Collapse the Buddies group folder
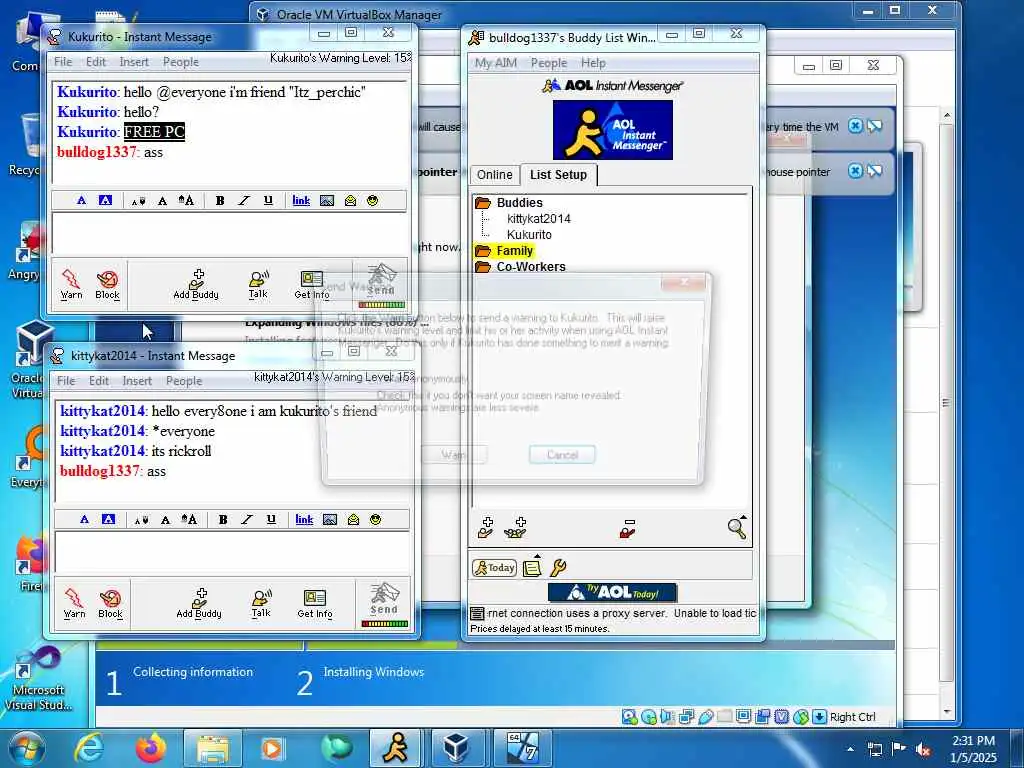The width and height of the screenshot is (1024, 768). [x=483, y=202]
